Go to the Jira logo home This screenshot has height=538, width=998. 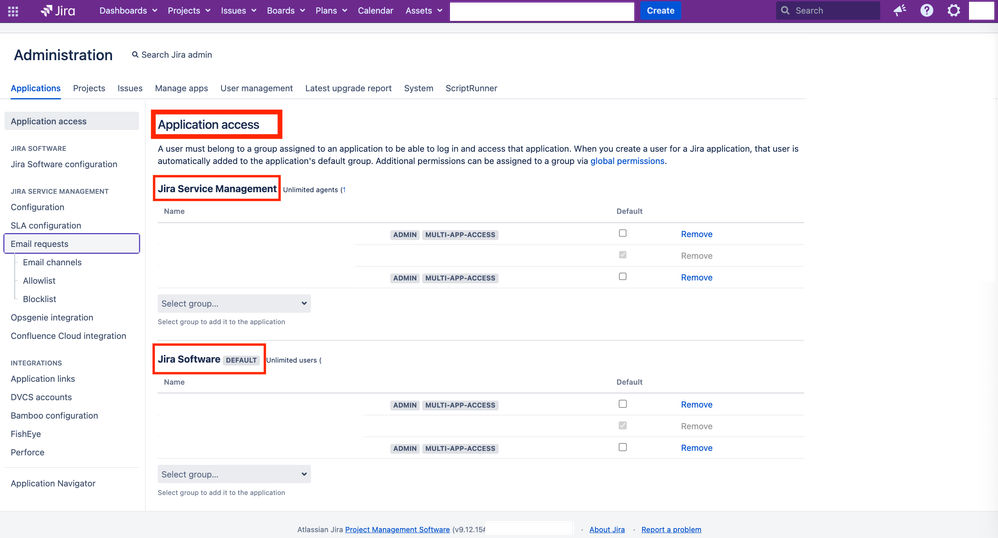pos(57,11)
